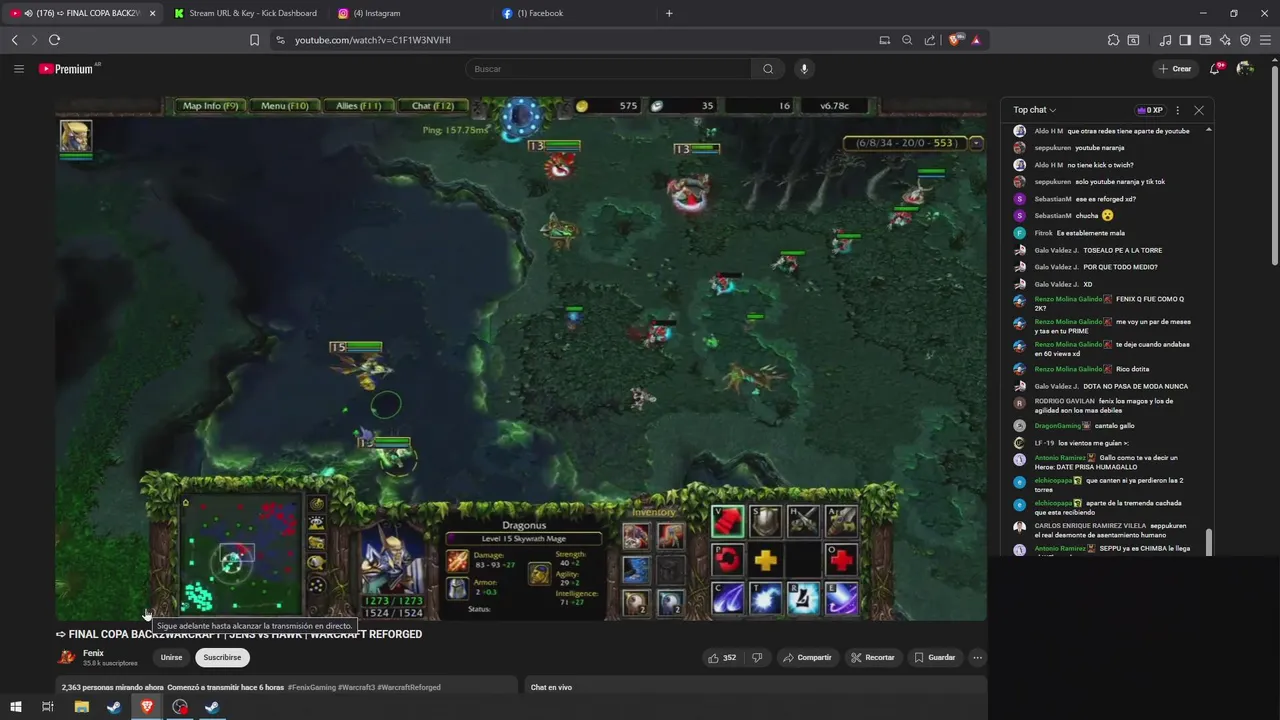Open the Fenix channel name link
1280x720 pixels.
click(93, 653)
